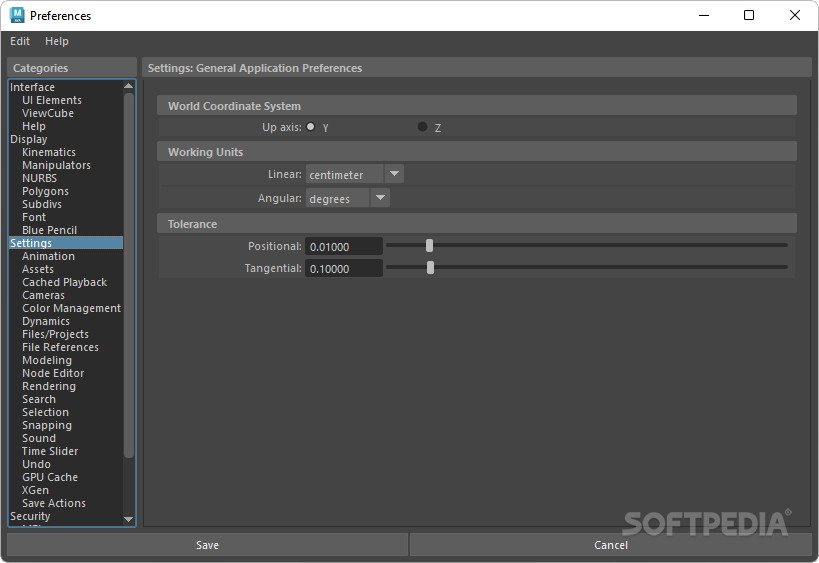Select the Subdivs category
This screenshot has width=819, height=563.
(42, 204)
